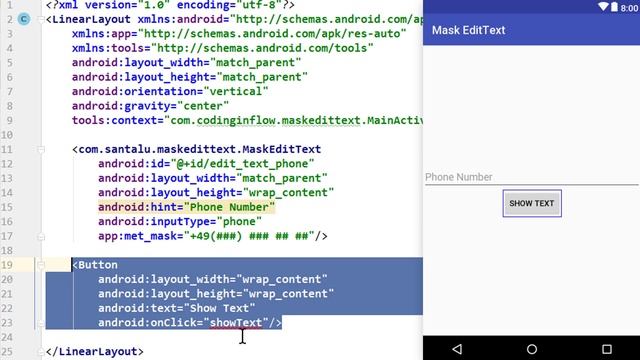Click the xmlns:app namespace line
The image size is (640, 360).
(239, 33)
